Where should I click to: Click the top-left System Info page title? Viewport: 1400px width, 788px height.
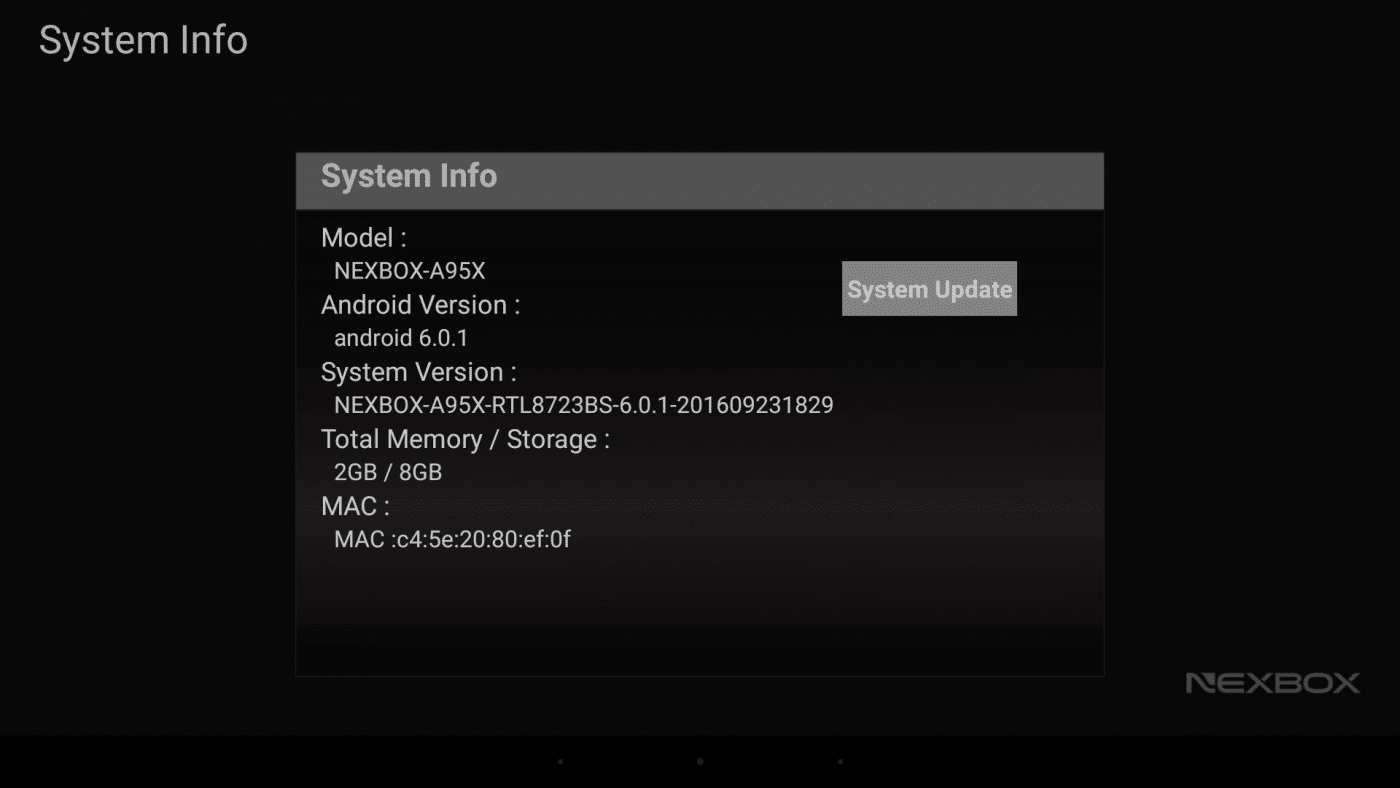click(143, 41)
